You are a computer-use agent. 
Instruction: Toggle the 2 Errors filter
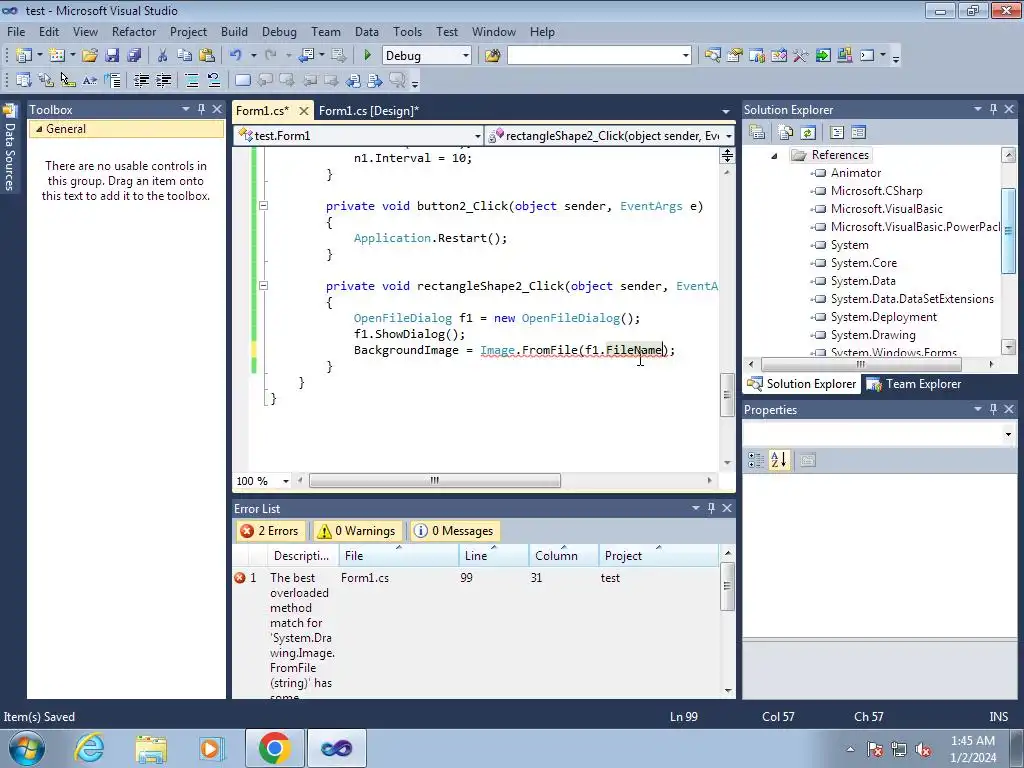(270, 531)
